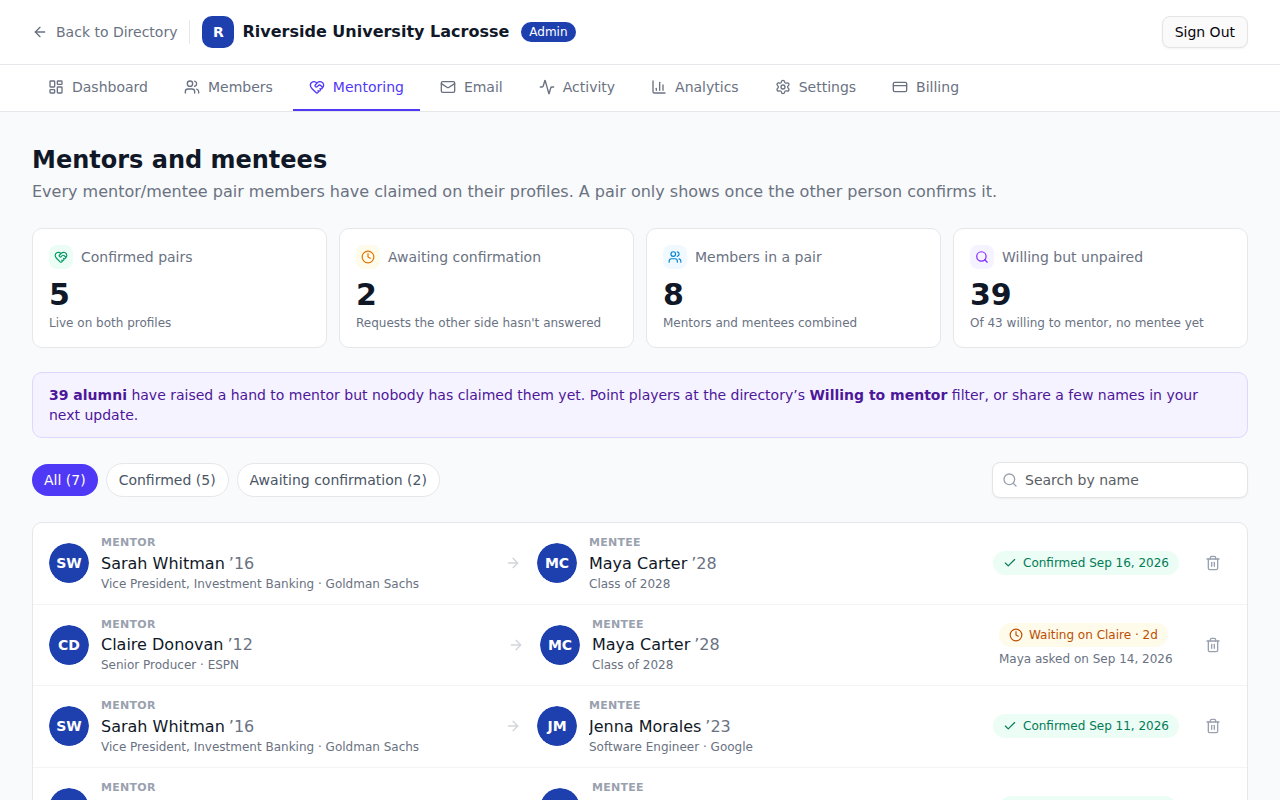Viewport: 1280px width, 800px height.
Task: Focus the Search by name field
Action: tap(1120, 480)
